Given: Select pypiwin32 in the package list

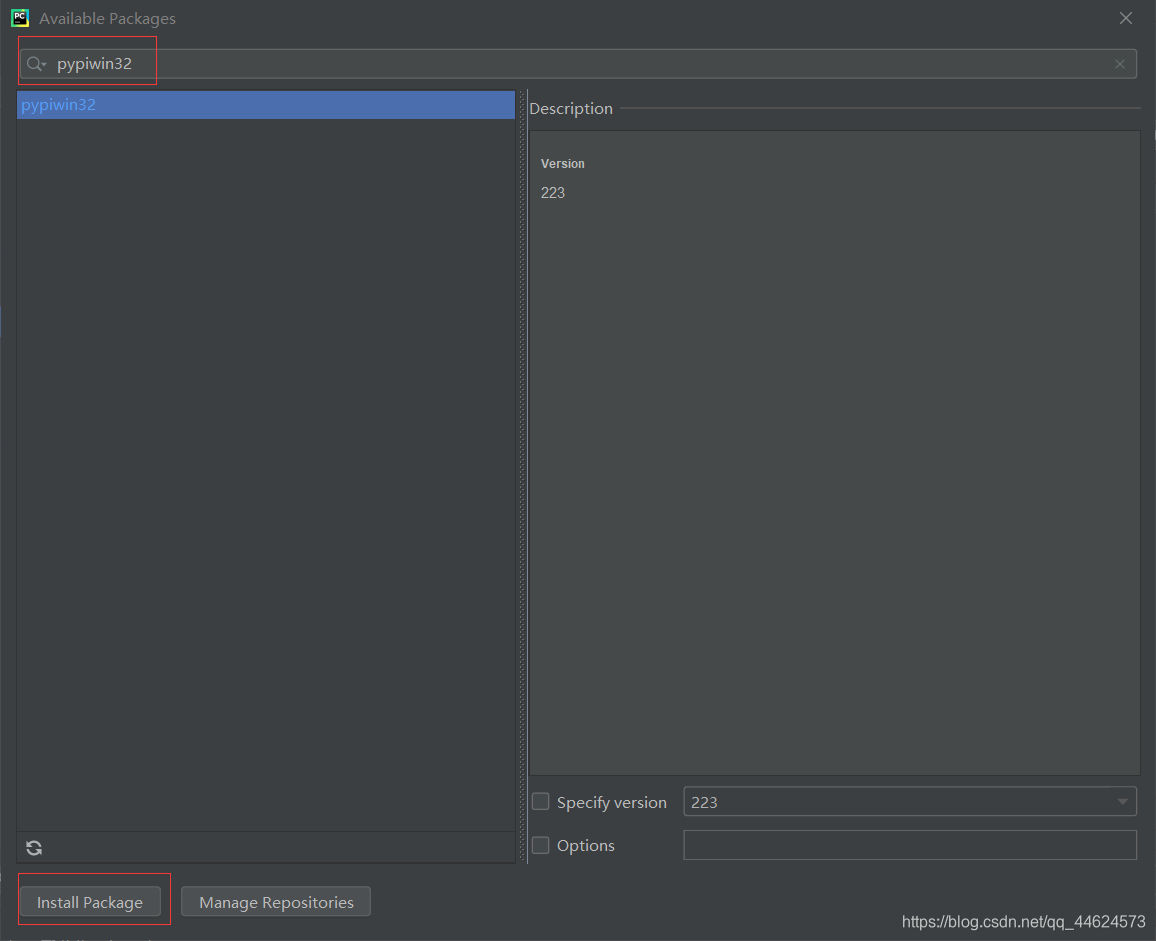Looking at the screenshot, I should coord(265,105).
